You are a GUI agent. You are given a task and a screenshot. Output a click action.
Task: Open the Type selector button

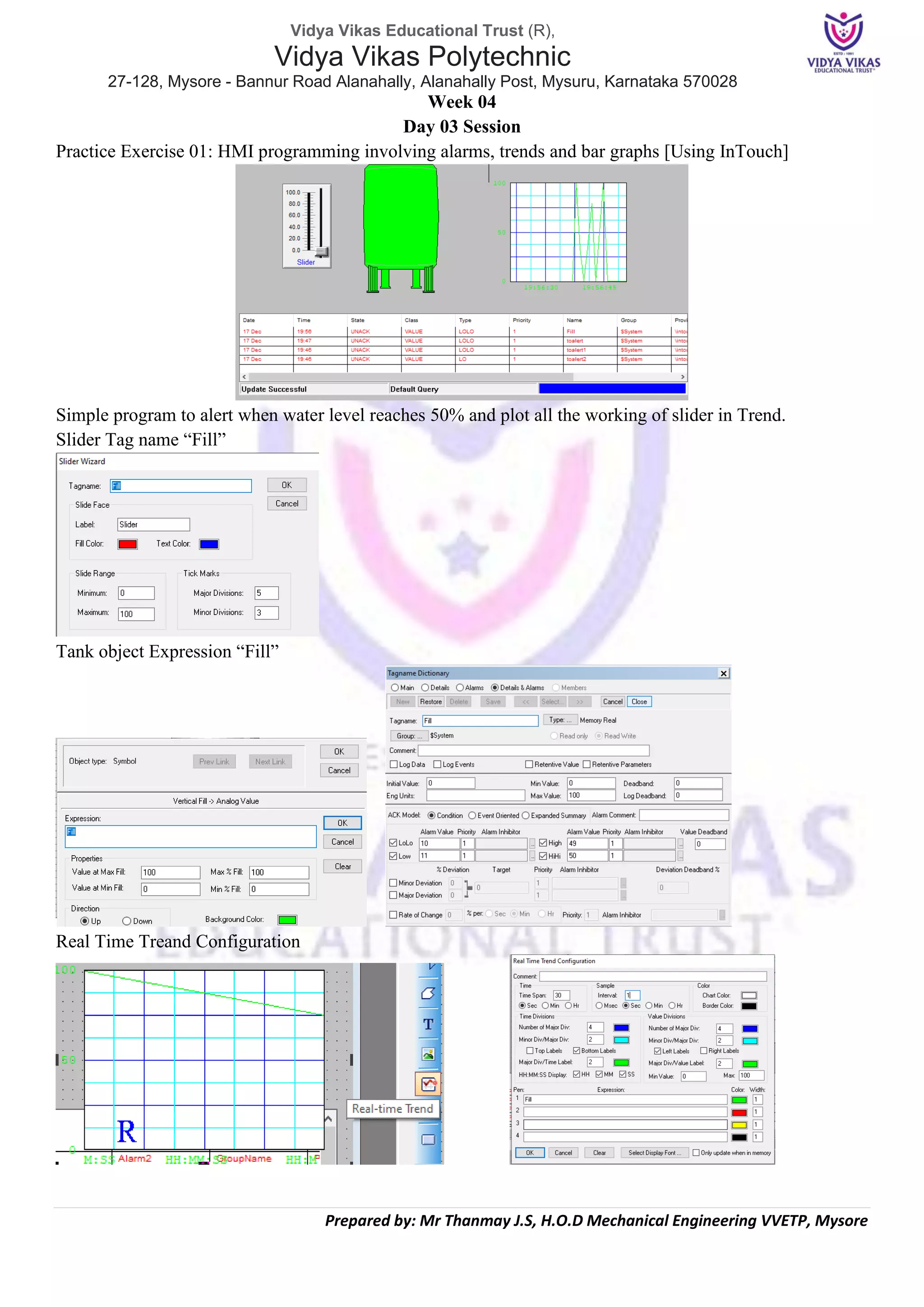[x=560, y=719]
